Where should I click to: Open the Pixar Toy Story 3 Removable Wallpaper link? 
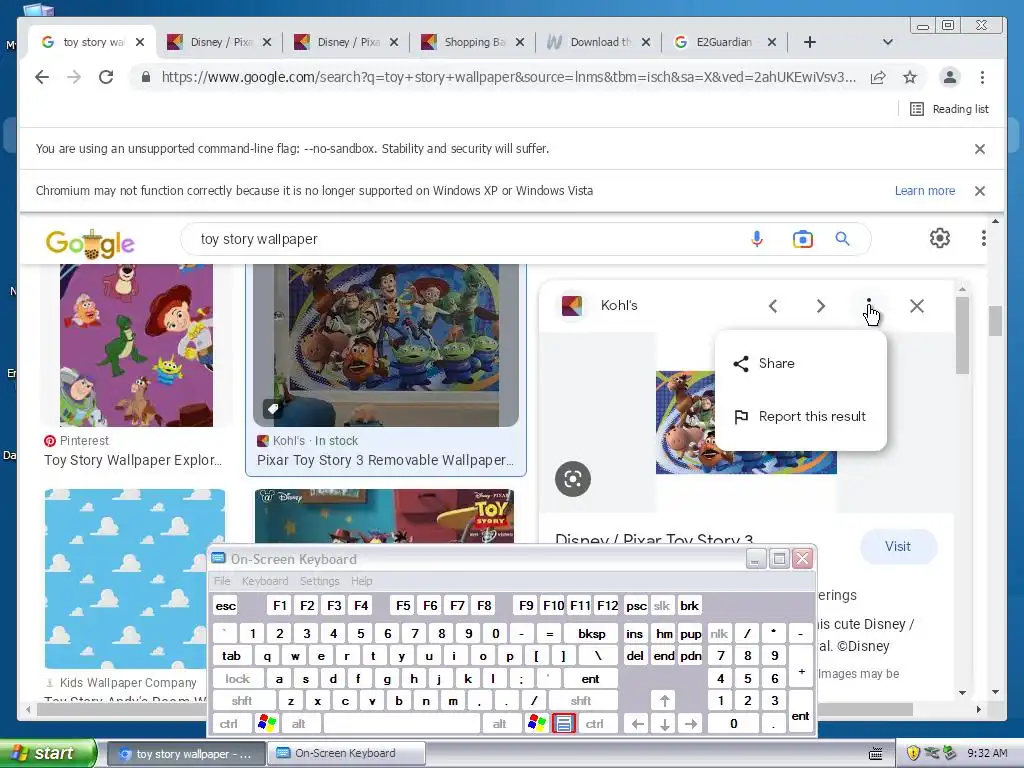[385, 460]
